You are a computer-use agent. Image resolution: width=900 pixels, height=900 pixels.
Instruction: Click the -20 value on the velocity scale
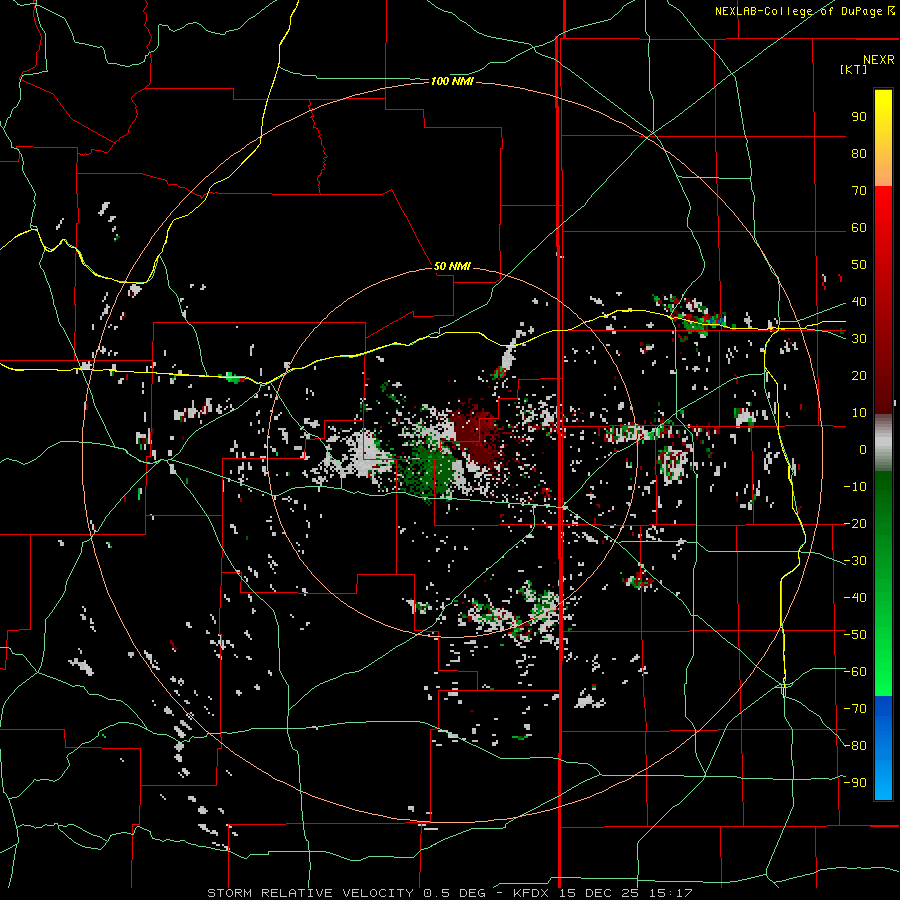(855, 524)
